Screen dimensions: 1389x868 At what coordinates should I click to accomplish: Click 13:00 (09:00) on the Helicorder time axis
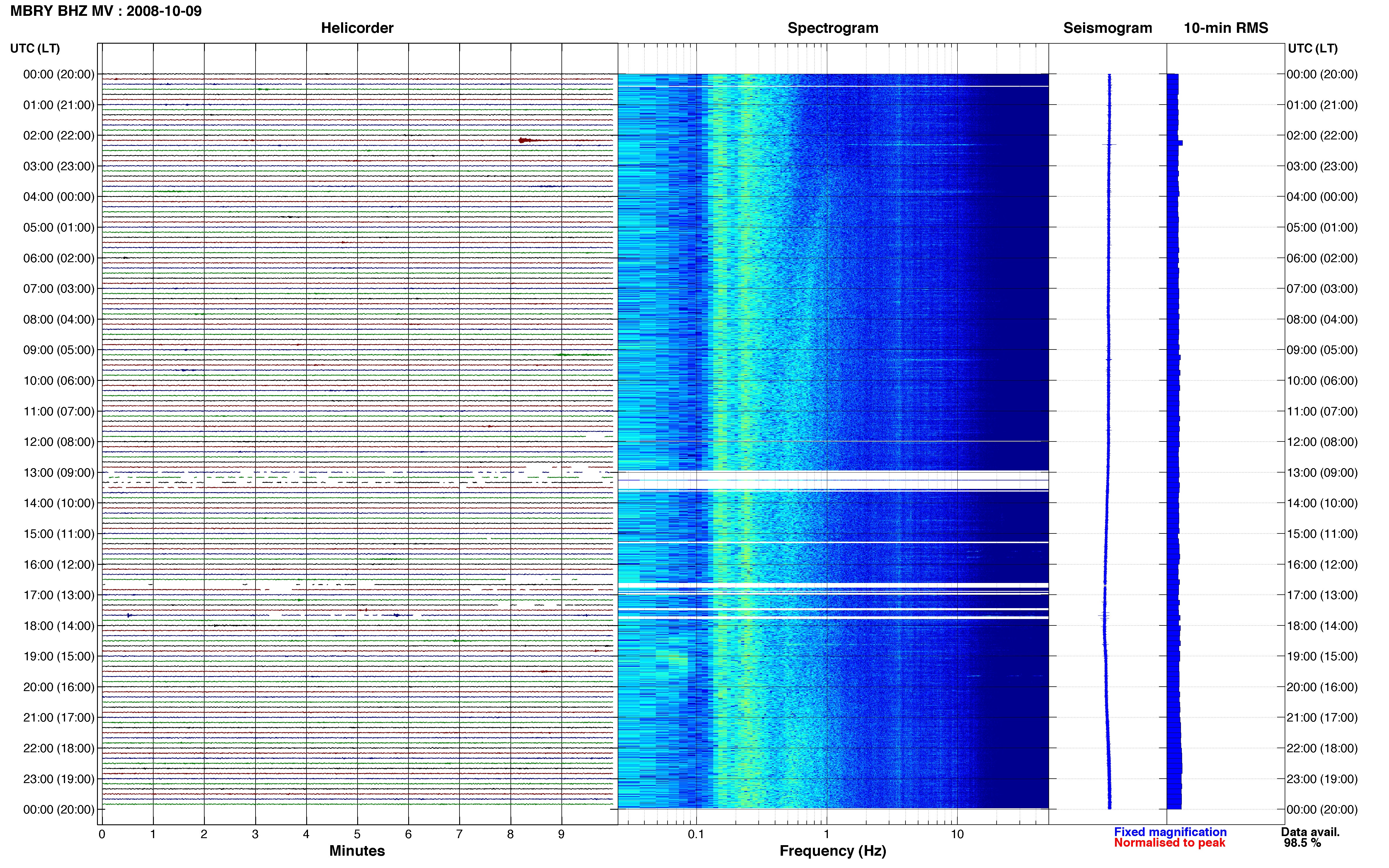point(59,473)
